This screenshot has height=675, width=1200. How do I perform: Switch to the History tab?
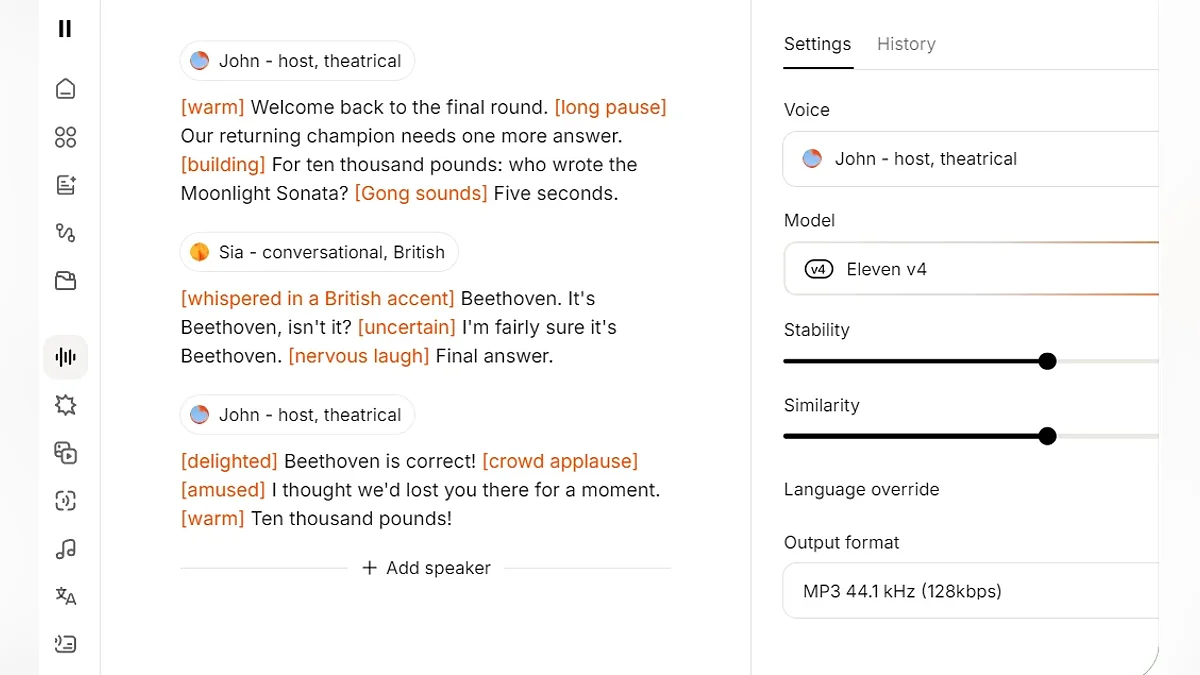coord(906,44)
